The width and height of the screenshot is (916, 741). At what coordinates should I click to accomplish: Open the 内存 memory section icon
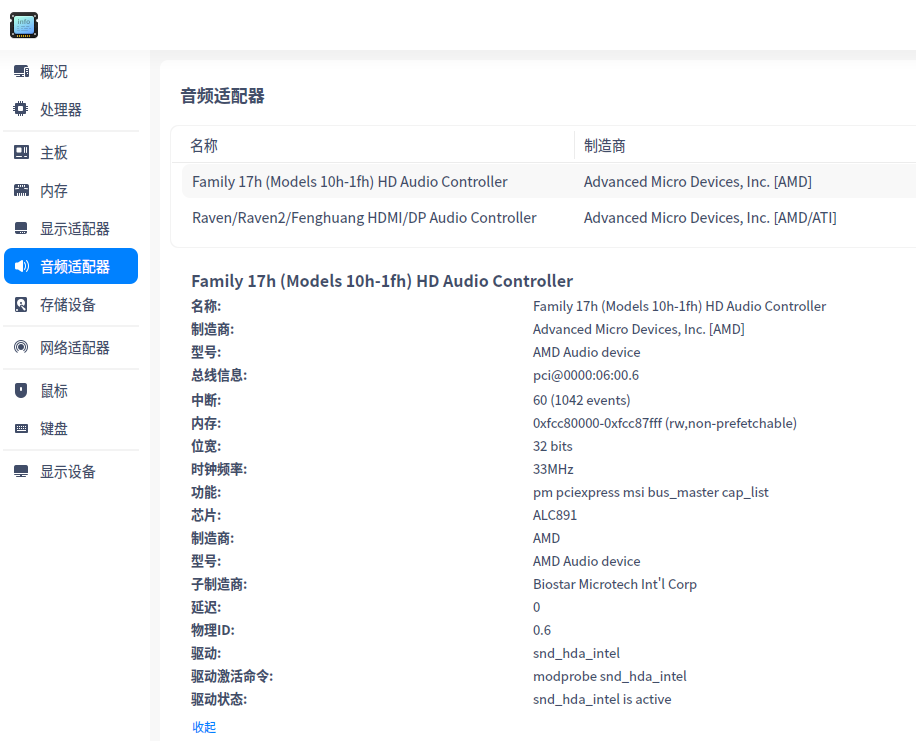pos(22,190)
